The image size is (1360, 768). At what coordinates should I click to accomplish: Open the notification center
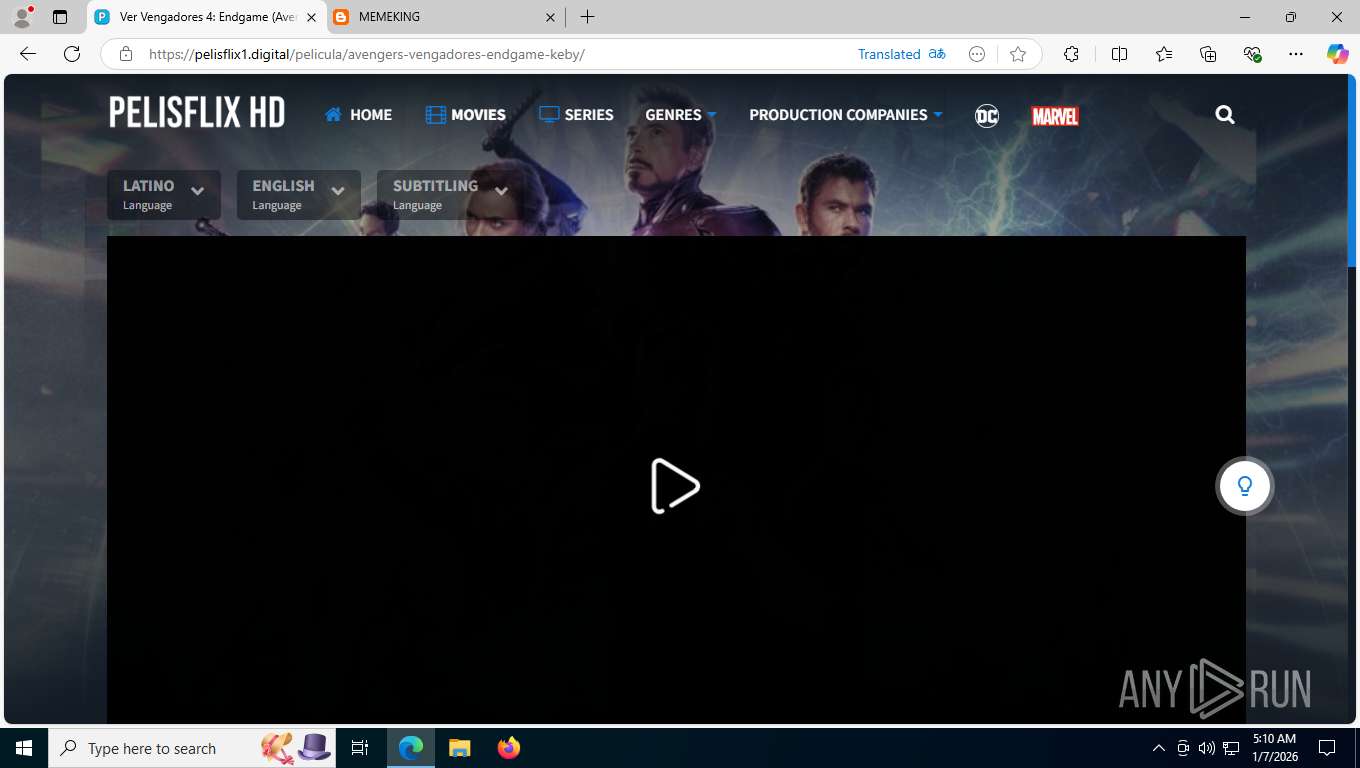[x=1327, y=748]
